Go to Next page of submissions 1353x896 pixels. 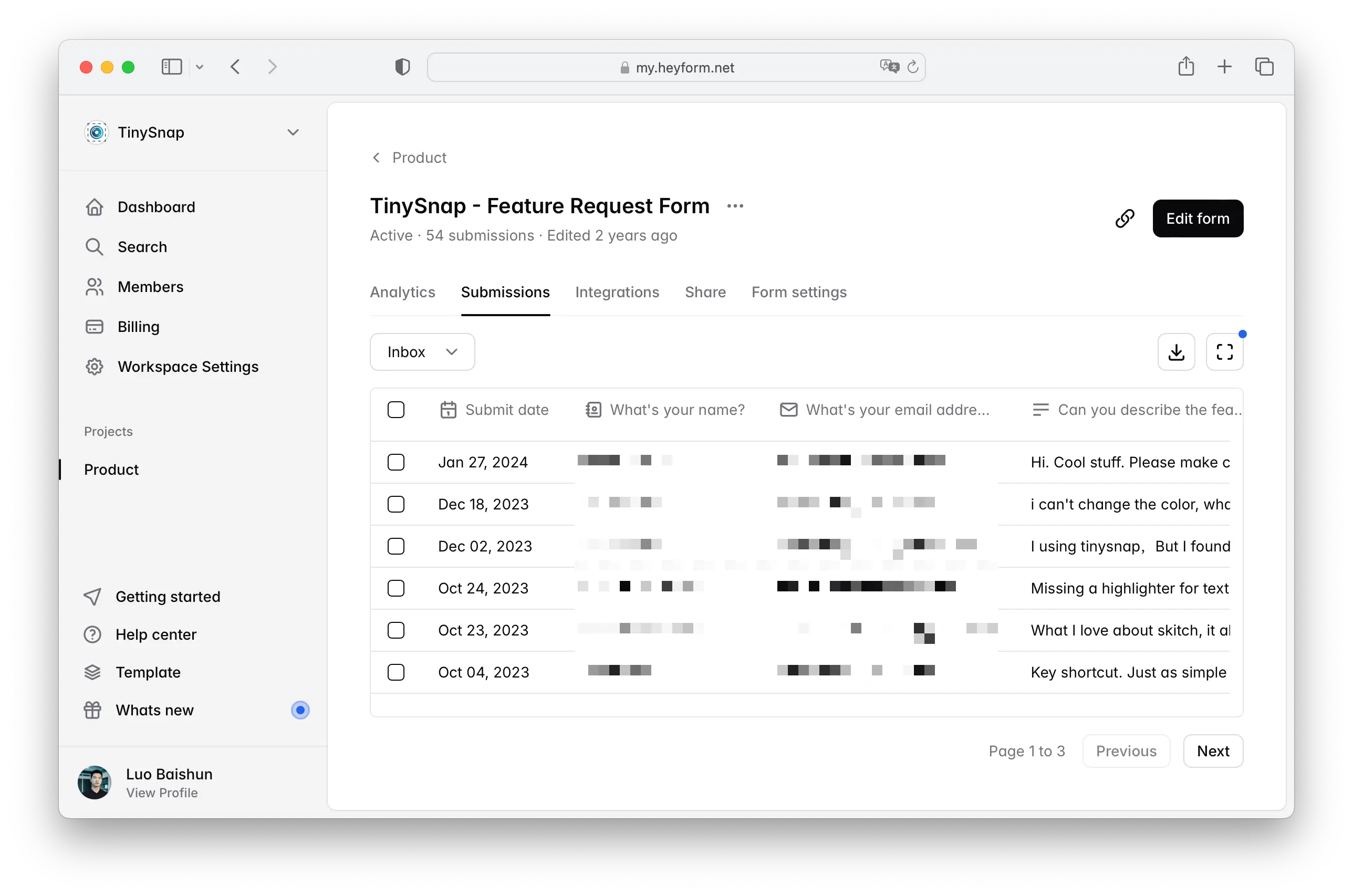(x=1212, y=751)
